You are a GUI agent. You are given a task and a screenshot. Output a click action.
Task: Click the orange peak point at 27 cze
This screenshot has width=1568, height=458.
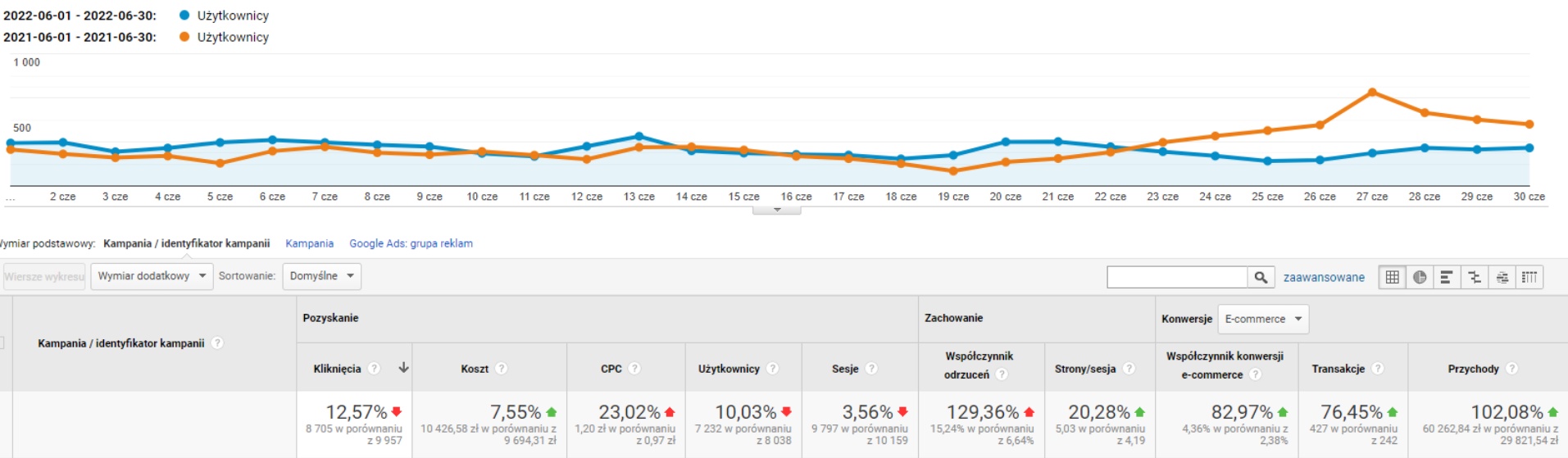1372,92
